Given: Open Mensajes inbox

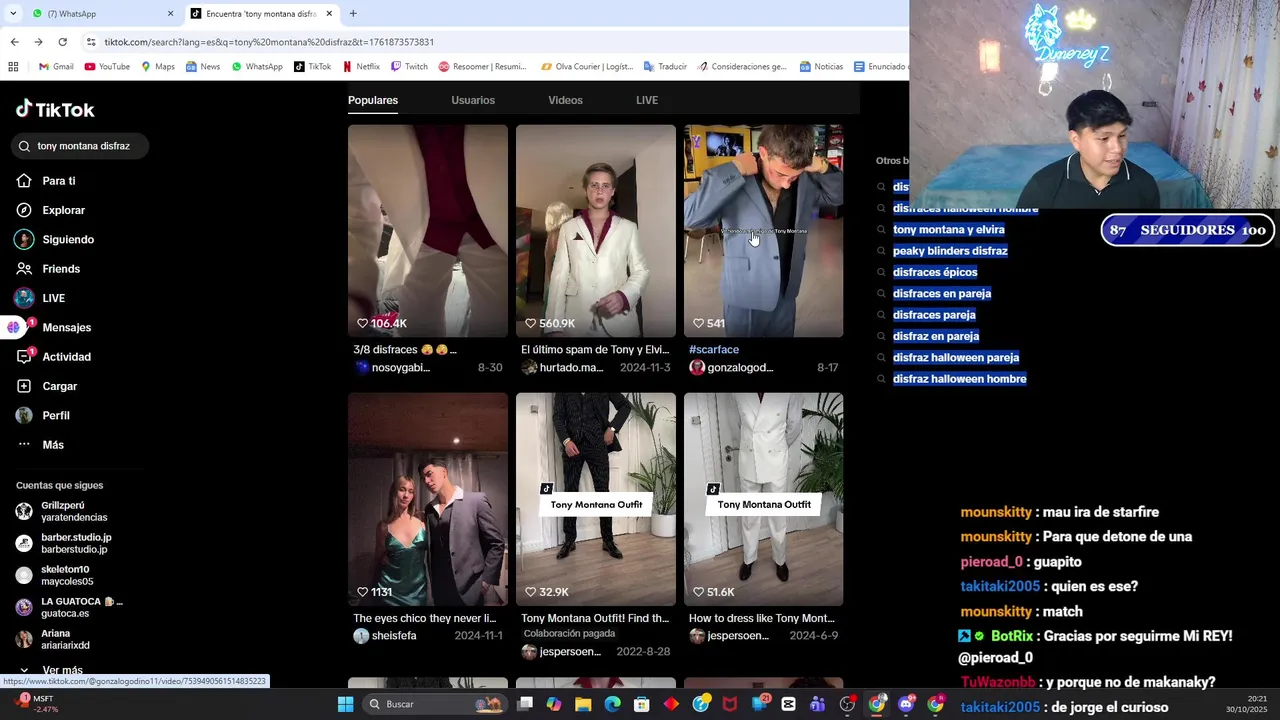Looking at the screenshot, I should 53,327.
